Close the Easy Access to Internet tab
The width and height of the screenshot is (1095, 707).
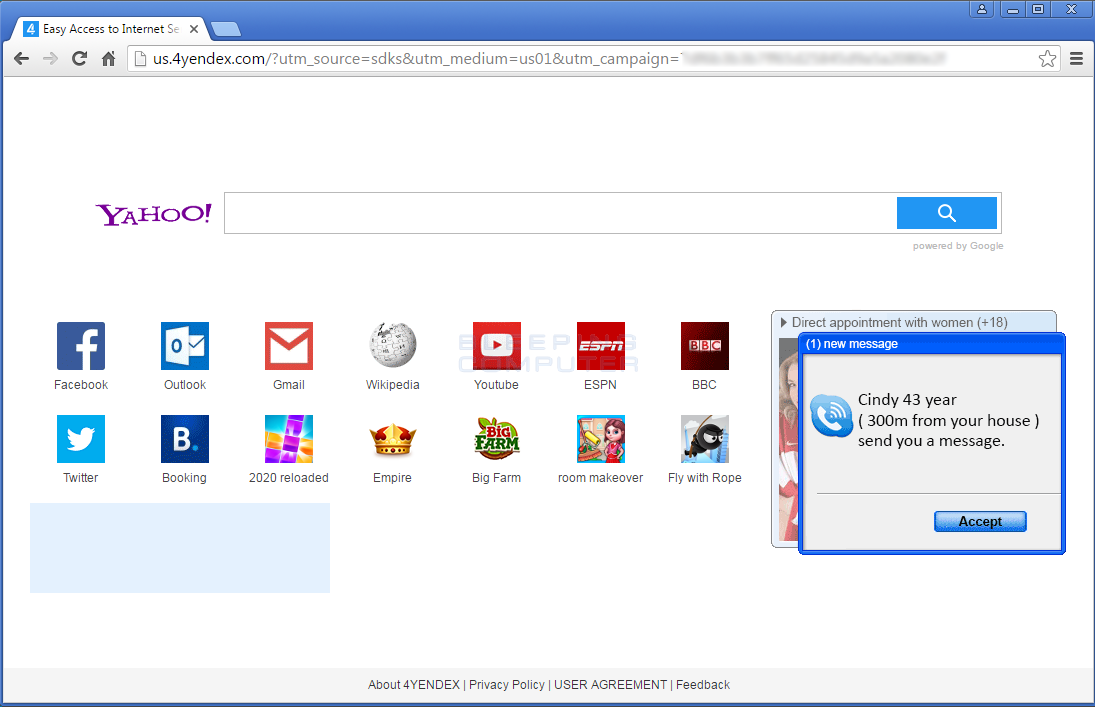pyautogui.click(x=194, y=29)
